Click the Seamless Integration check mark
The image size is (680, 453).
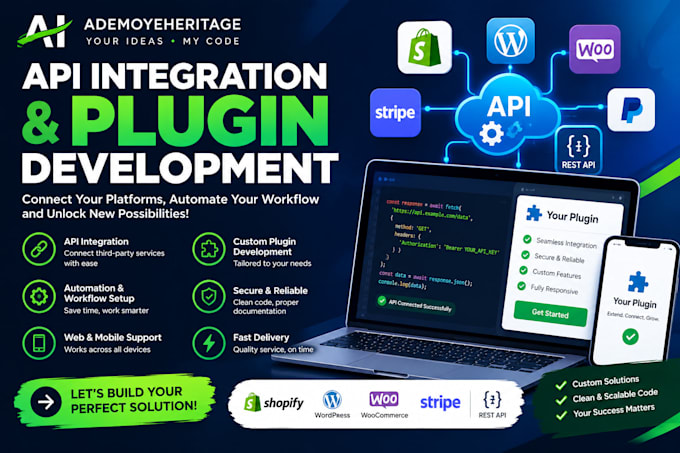(x=527, y=239)
